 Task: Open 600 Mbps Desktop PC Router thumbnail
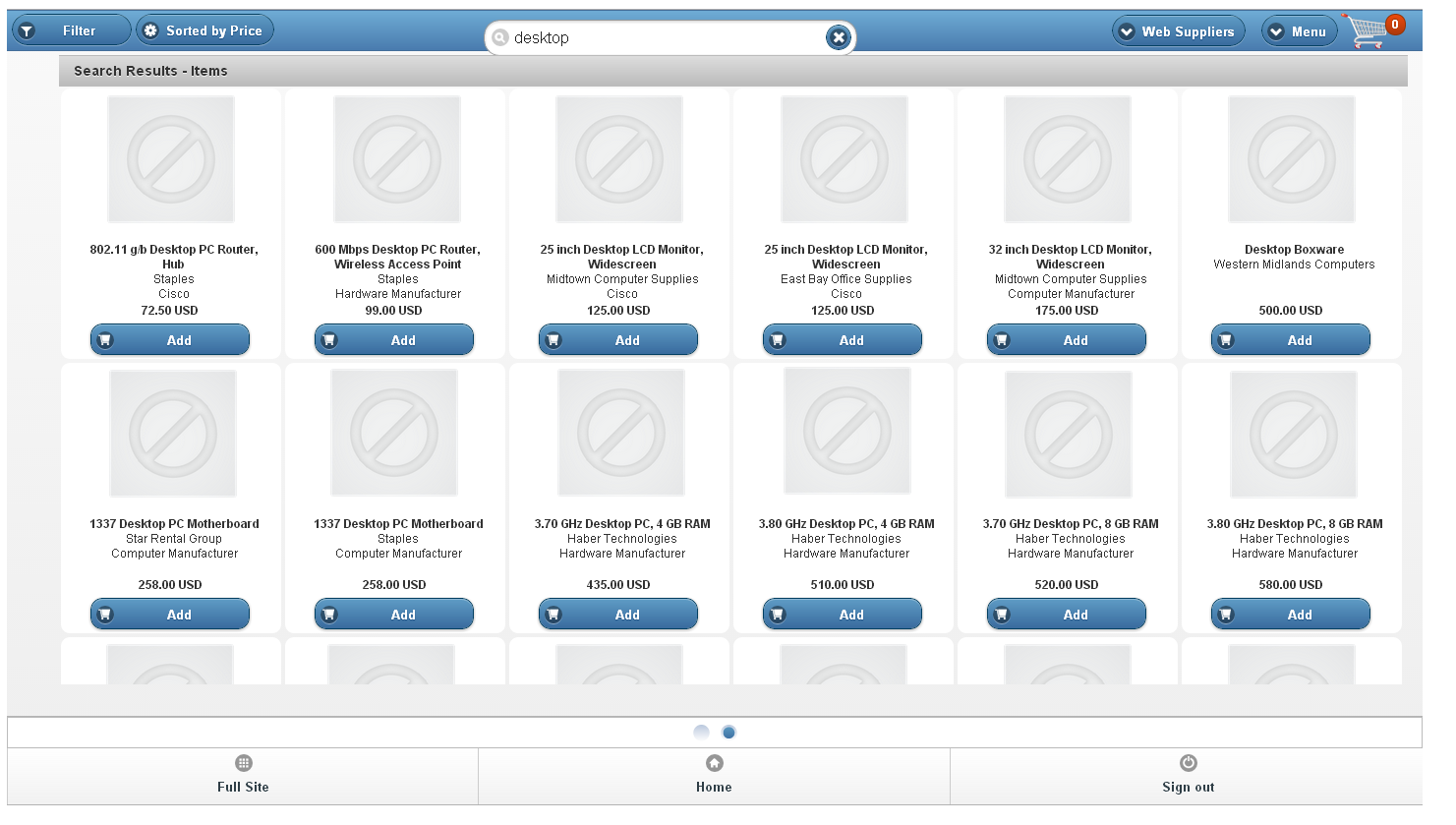(397, 159)
